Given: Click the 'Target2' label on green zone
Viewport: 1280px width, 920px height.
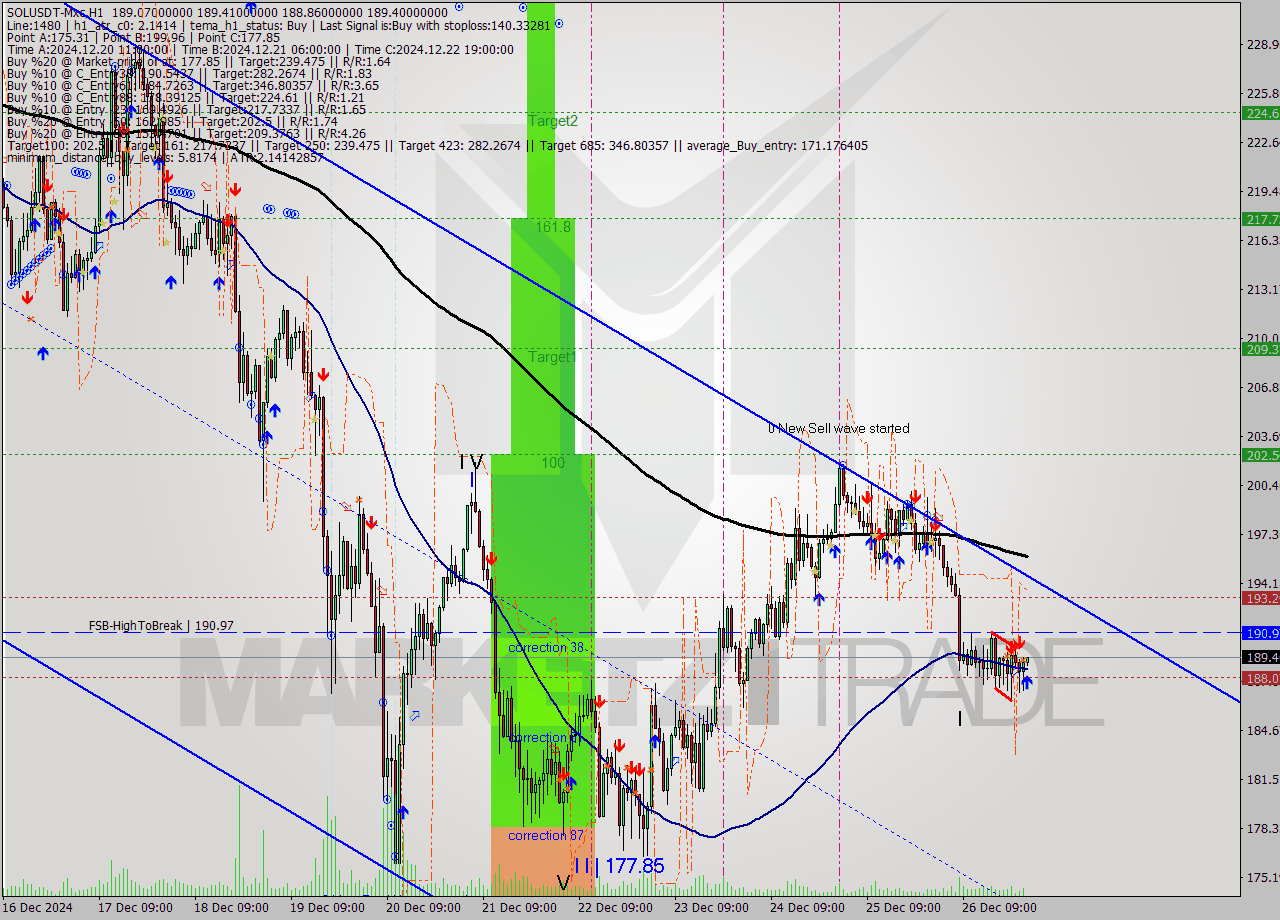Looking at the screenshot, I should click(x=553, y=121).
